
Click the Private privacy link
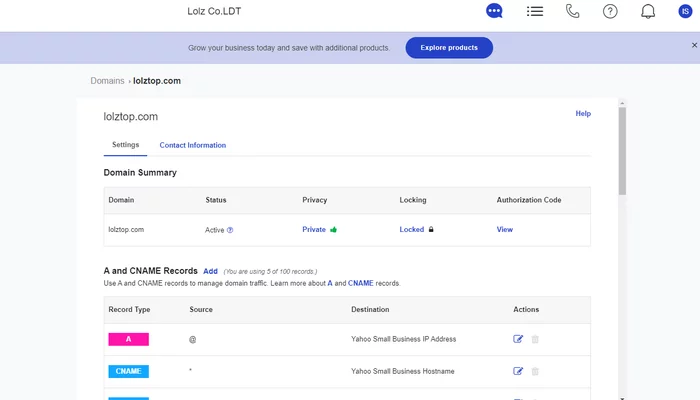pyautogui.click(x=314, y=229)
